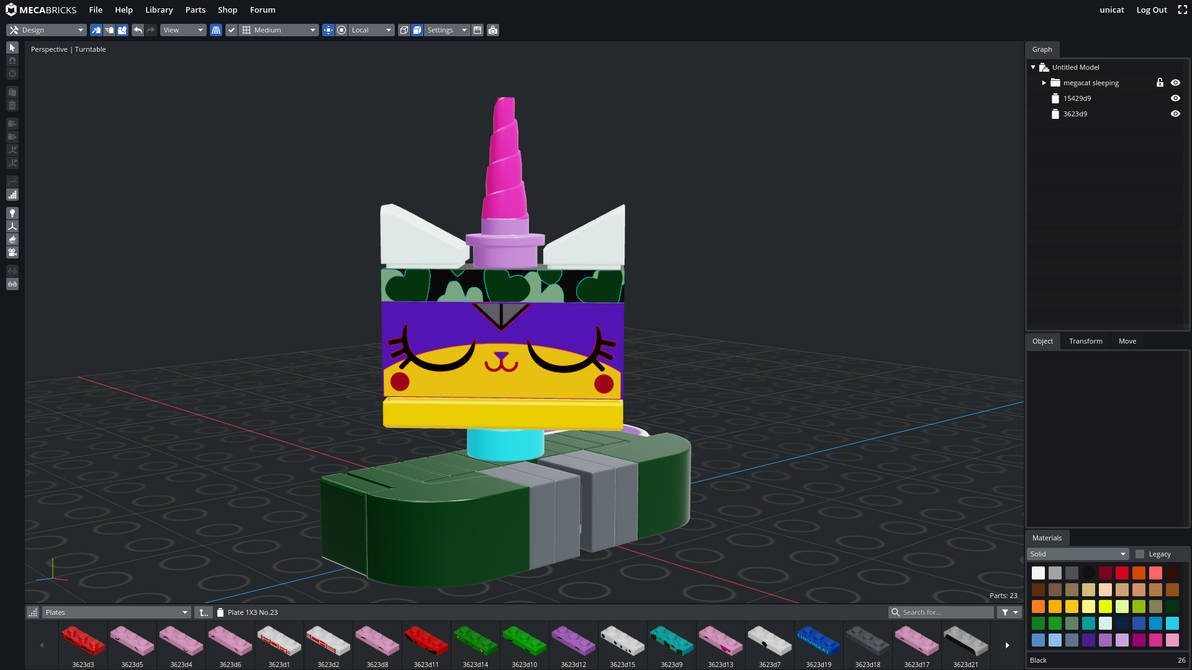Viewport: 1192px width, 670px height.
Task: Click the pivot center icon before Local
Action: (x=328, y=30)
